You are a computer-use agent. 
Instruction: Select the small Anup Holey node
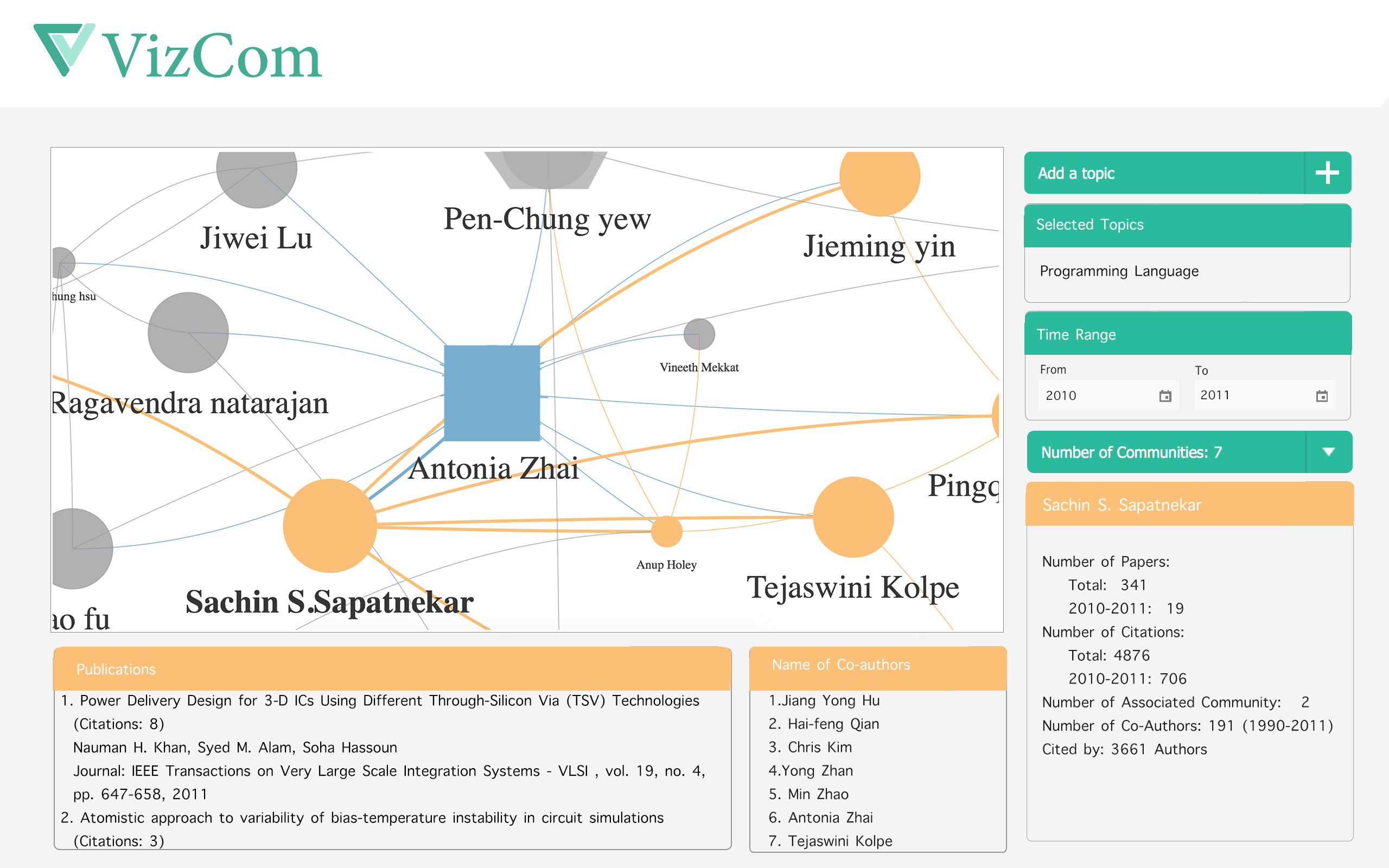click(666, 532)
